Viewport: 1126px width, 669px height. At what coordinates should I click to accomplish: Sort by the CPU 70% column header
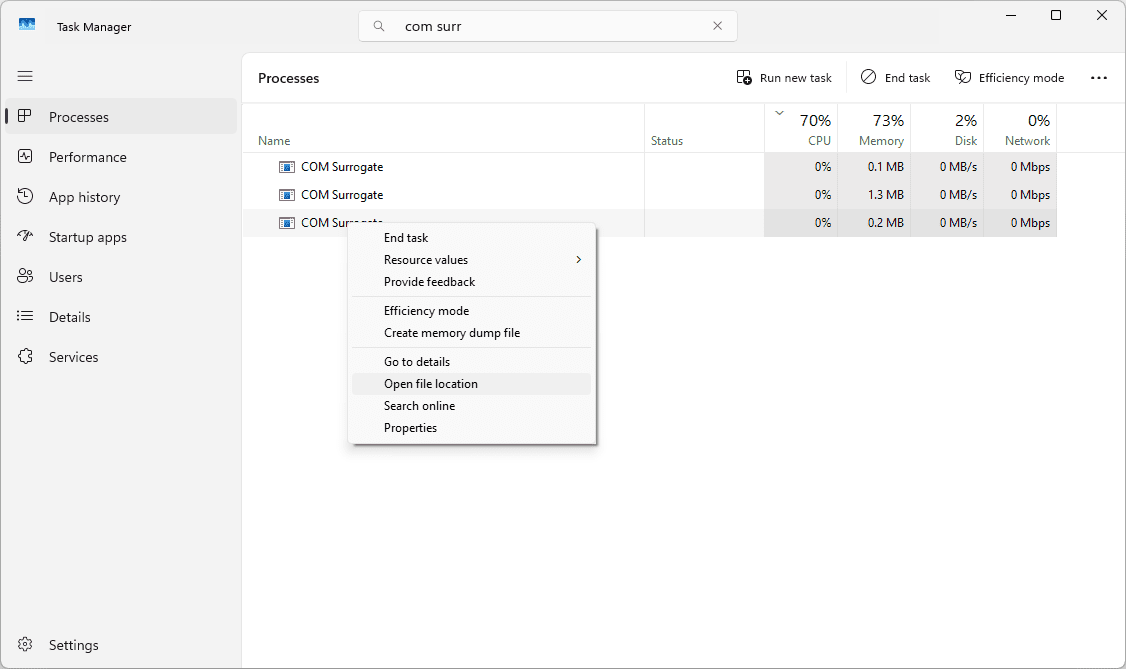coord(801,128)
